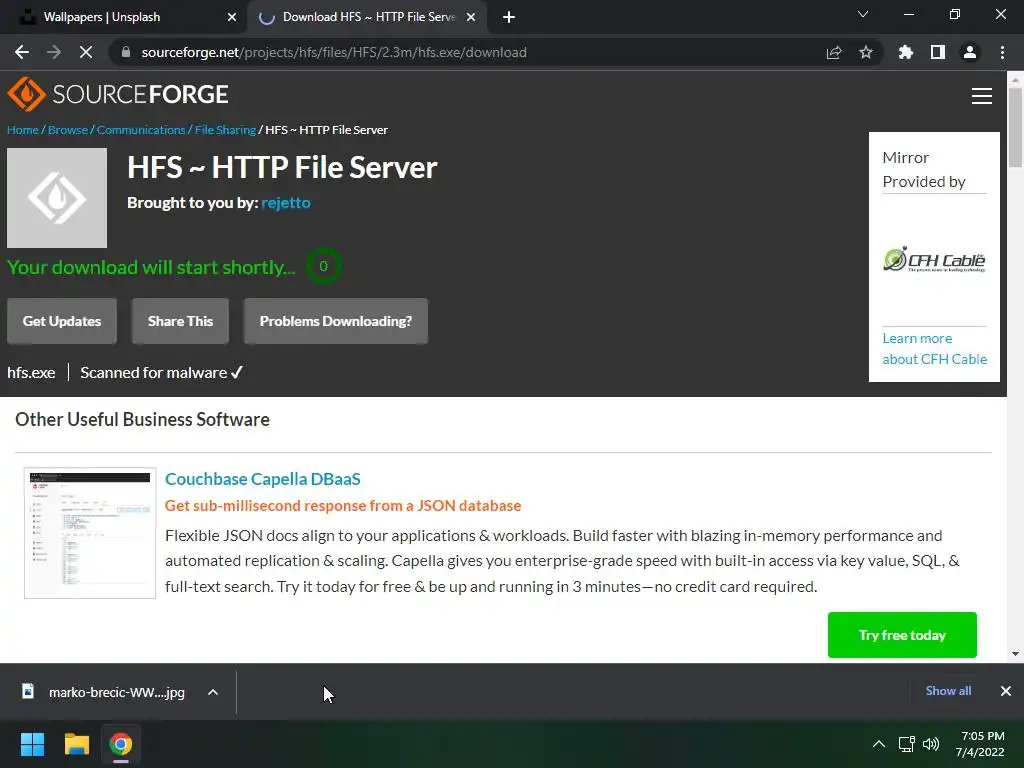Click the page vertical scrollbar
The image size is (1024, 768).
[1015, 127]
